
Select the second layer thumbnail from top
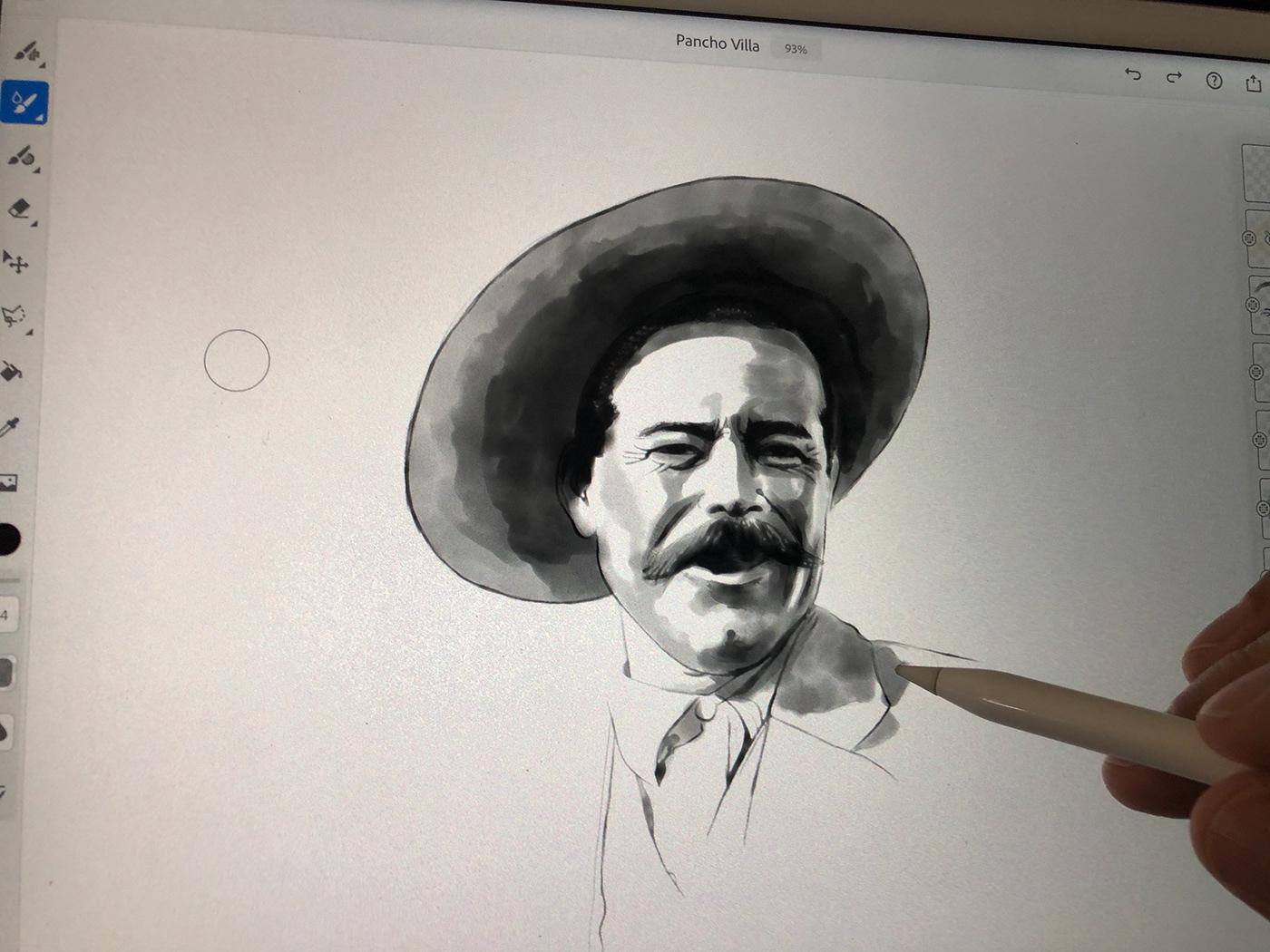1259,239
